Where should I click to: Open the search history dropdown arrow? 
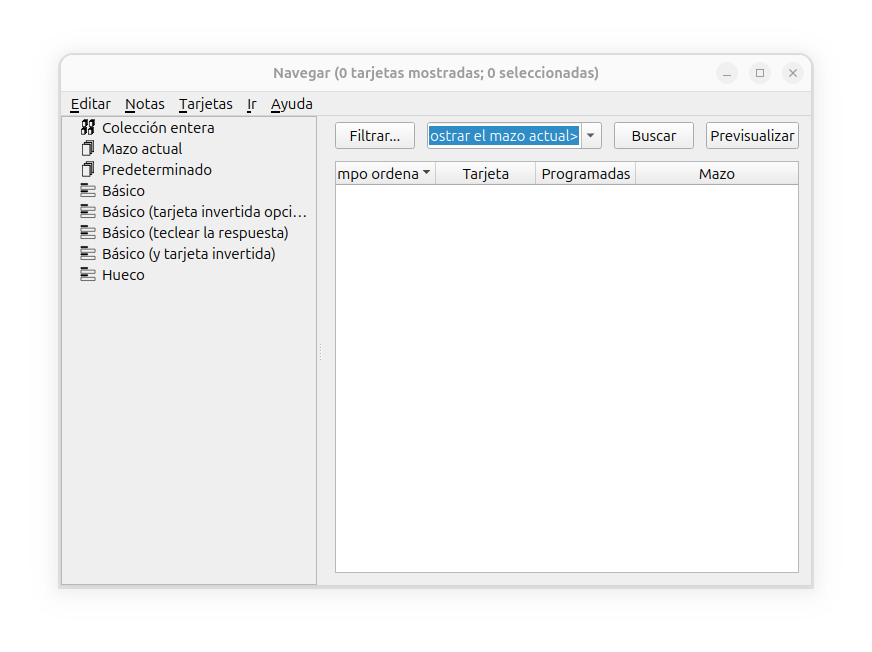click(x=591, y=136)
